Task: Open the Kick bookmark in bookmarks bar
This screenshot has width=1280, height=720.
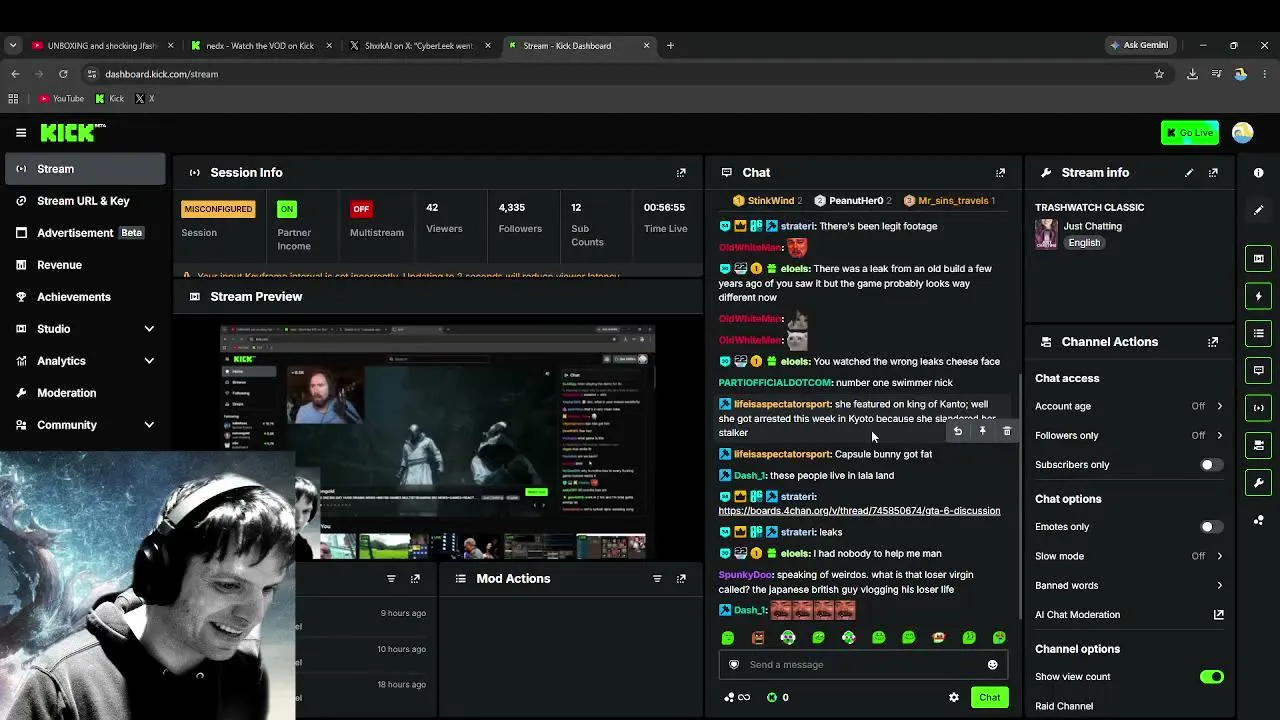Action: (110, 99)
